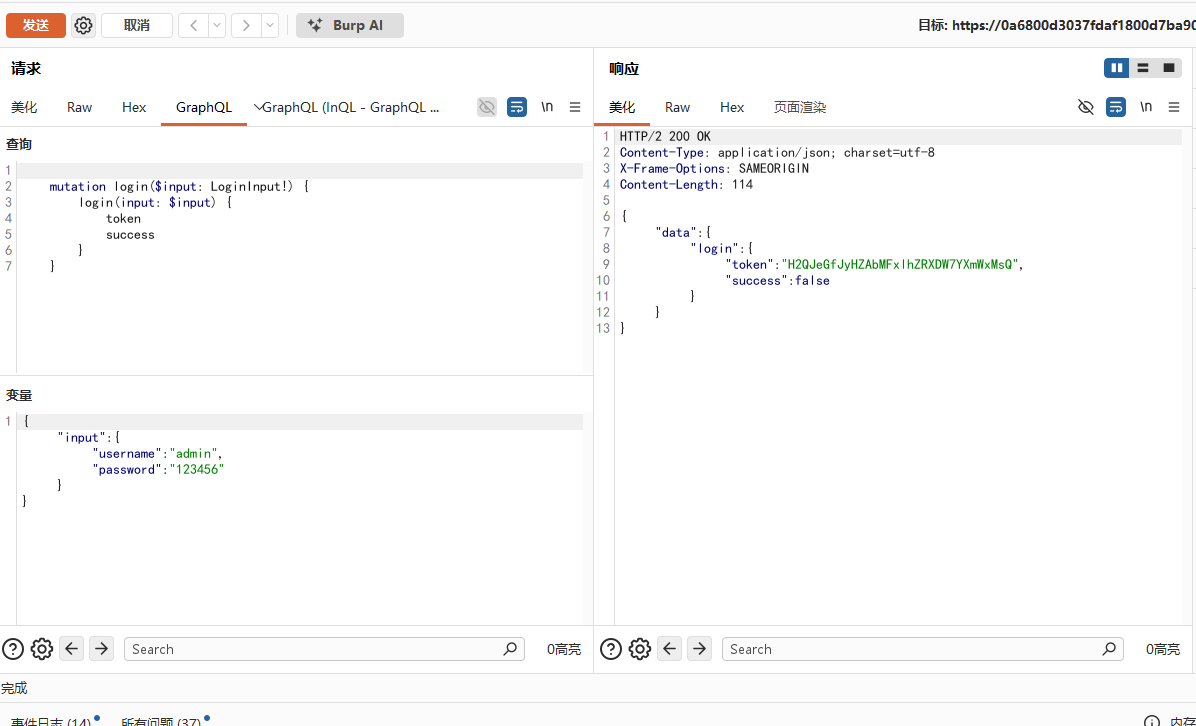This screenshot has width=1196, height=726.
Task: Expand the history forward dropdown arrow
Action: pos(270,25)
